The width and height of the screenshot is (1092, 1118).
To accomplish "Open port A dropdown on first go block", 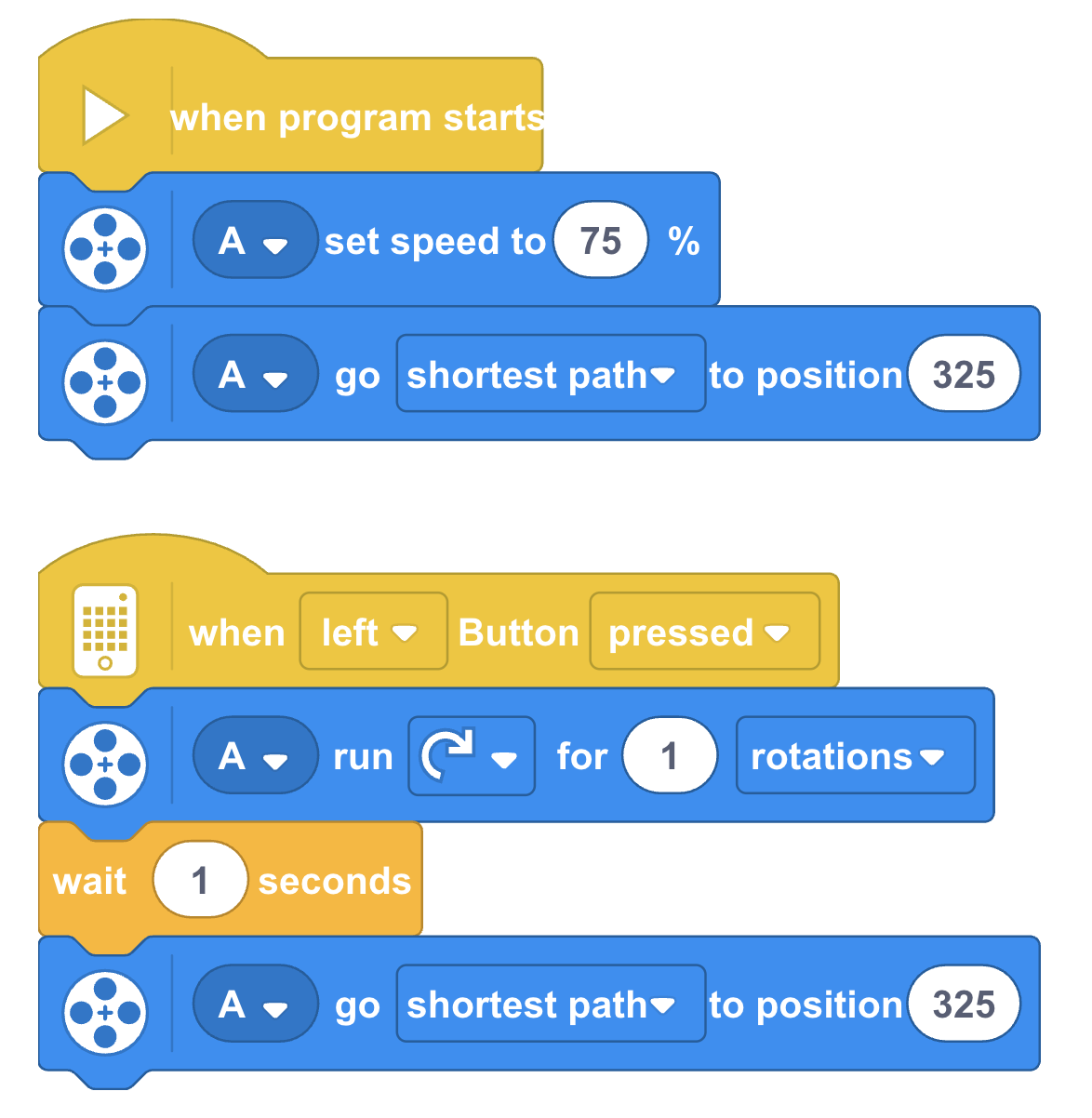I will (x=255, y=374).
